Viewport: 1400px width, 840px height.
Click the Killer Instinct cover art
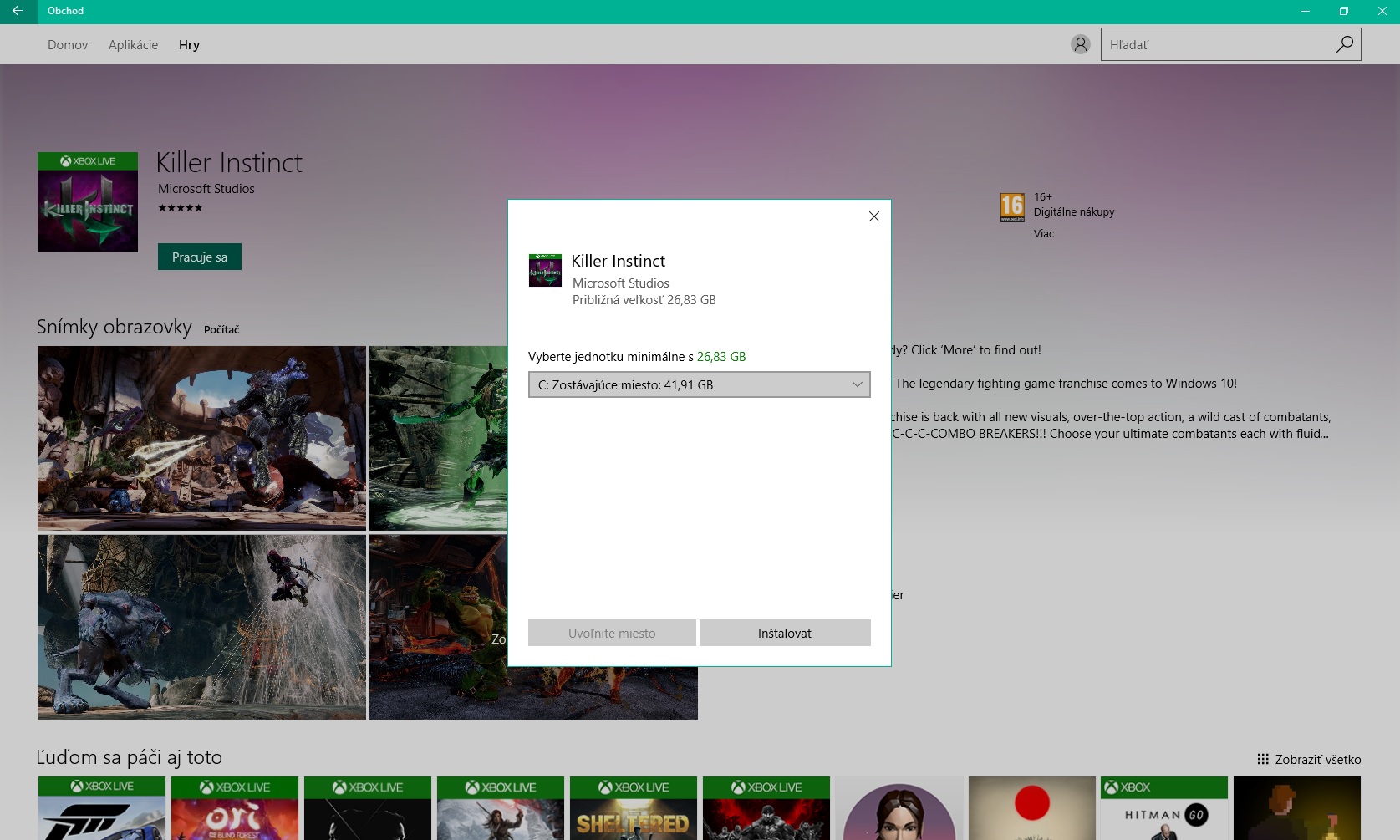[x=88, y=202]
